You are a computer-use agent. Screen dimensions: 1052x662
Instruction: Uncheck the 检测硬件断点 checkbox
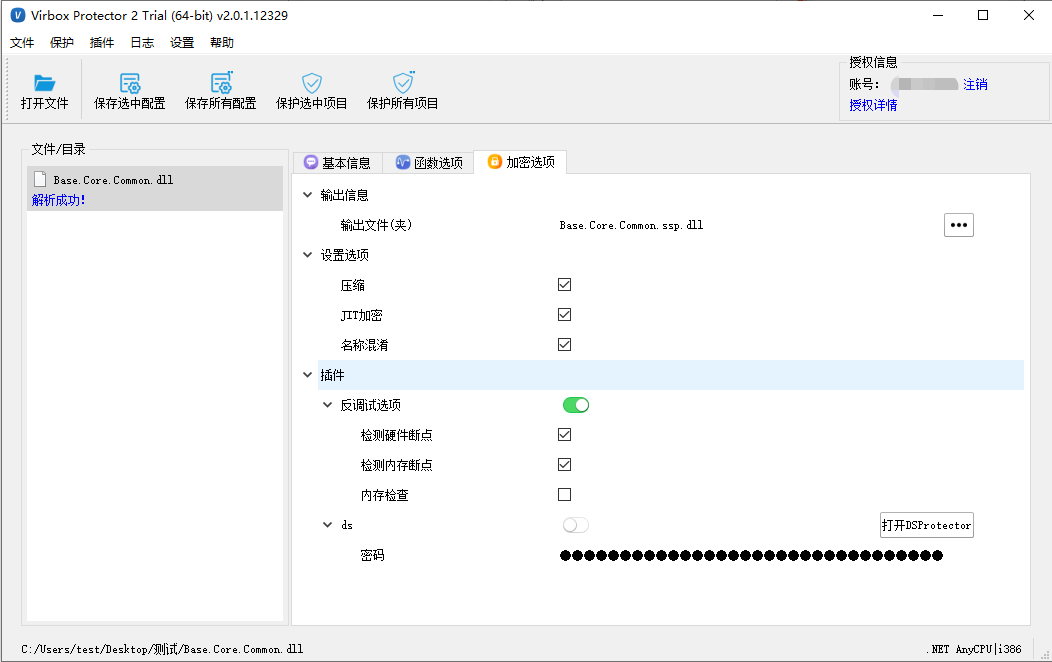564,435
